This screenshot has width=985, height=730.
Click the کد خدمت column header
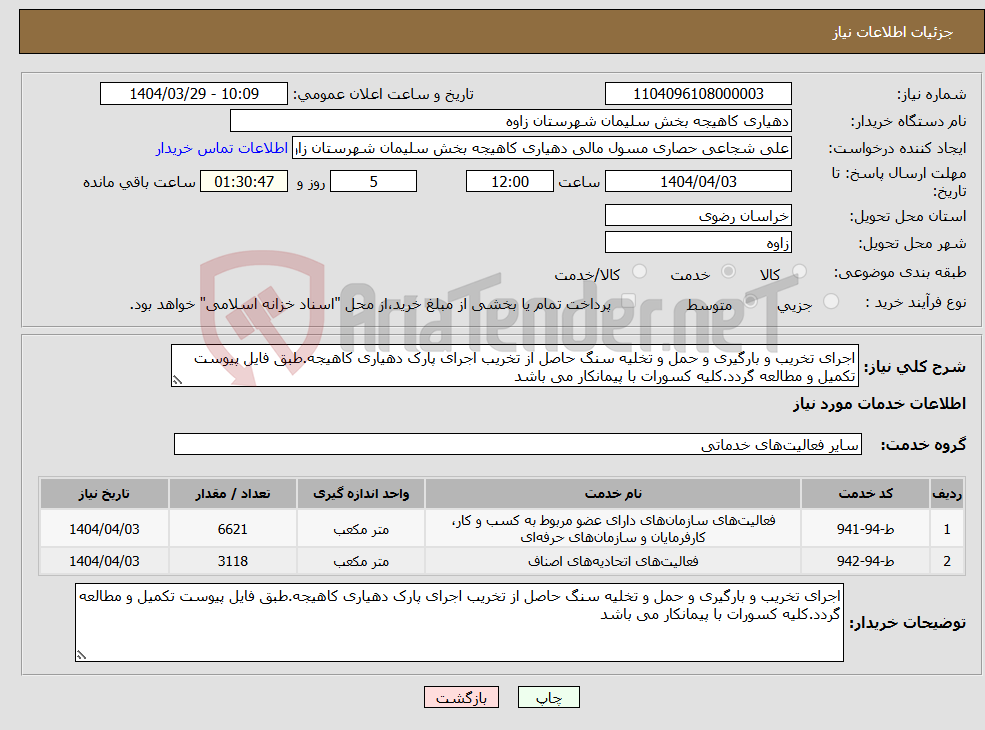pyautogui.click(x=865, y=493)
